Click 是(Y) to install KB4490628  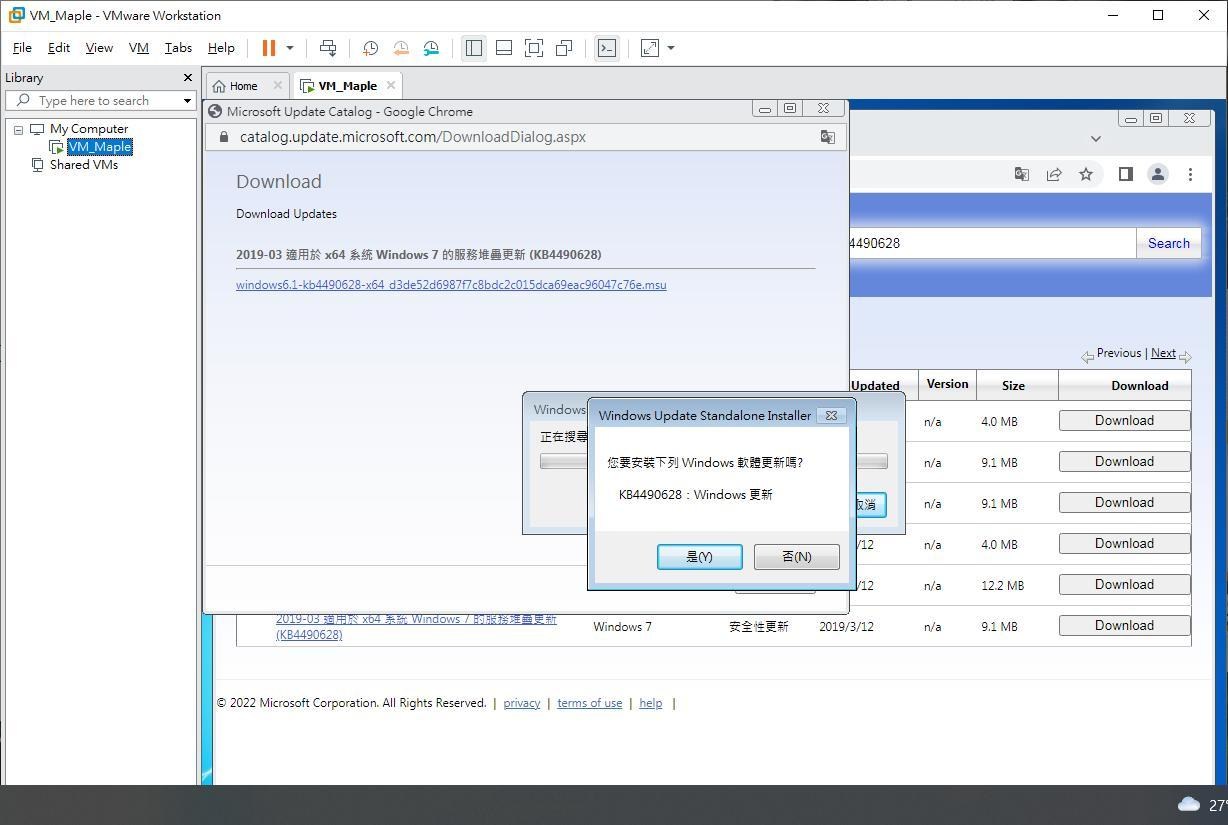click(699, 556)
